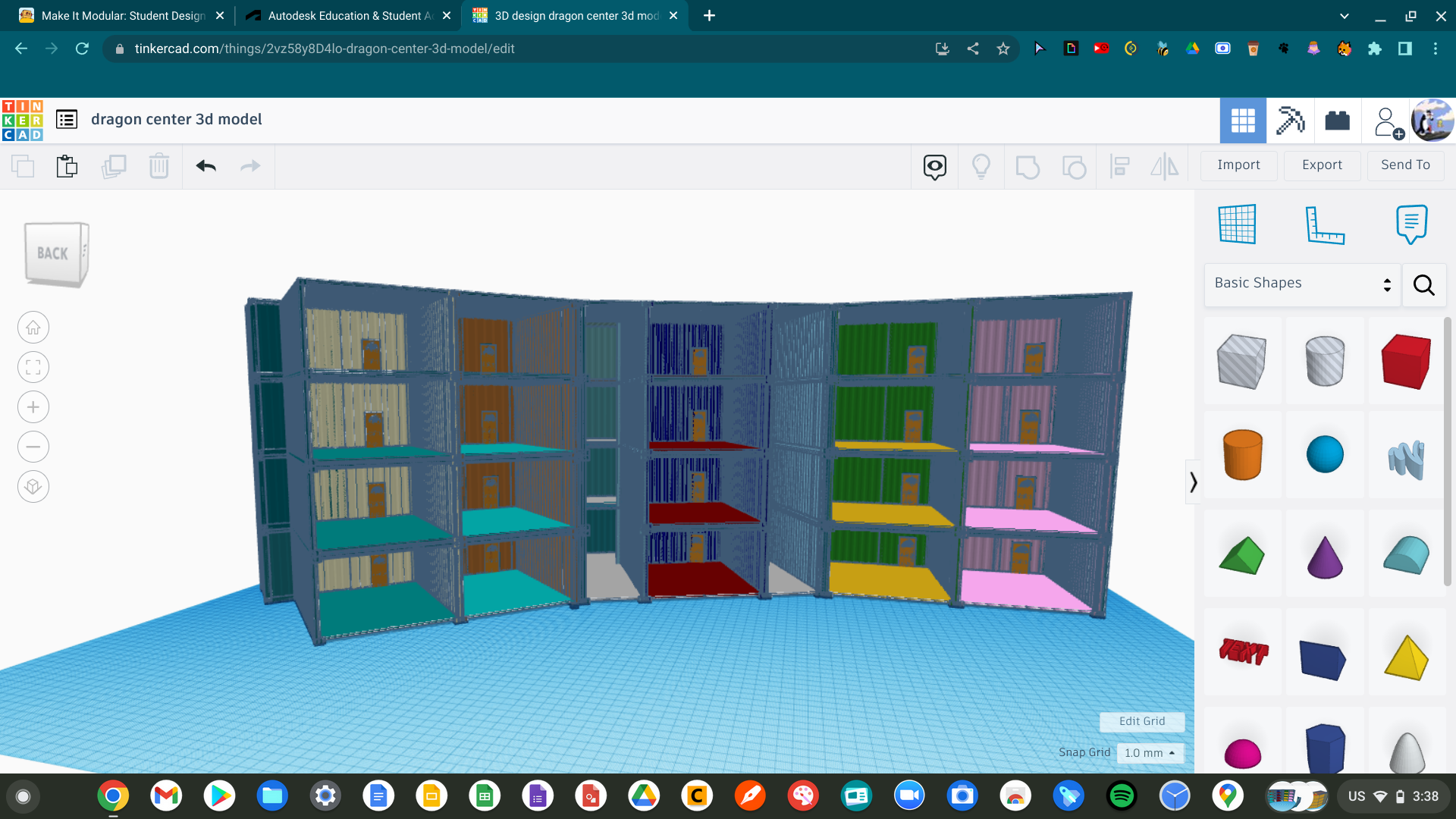
Task: Open the Snap Grid 1.0 mm dropdown
Action: pos(1150,753)
